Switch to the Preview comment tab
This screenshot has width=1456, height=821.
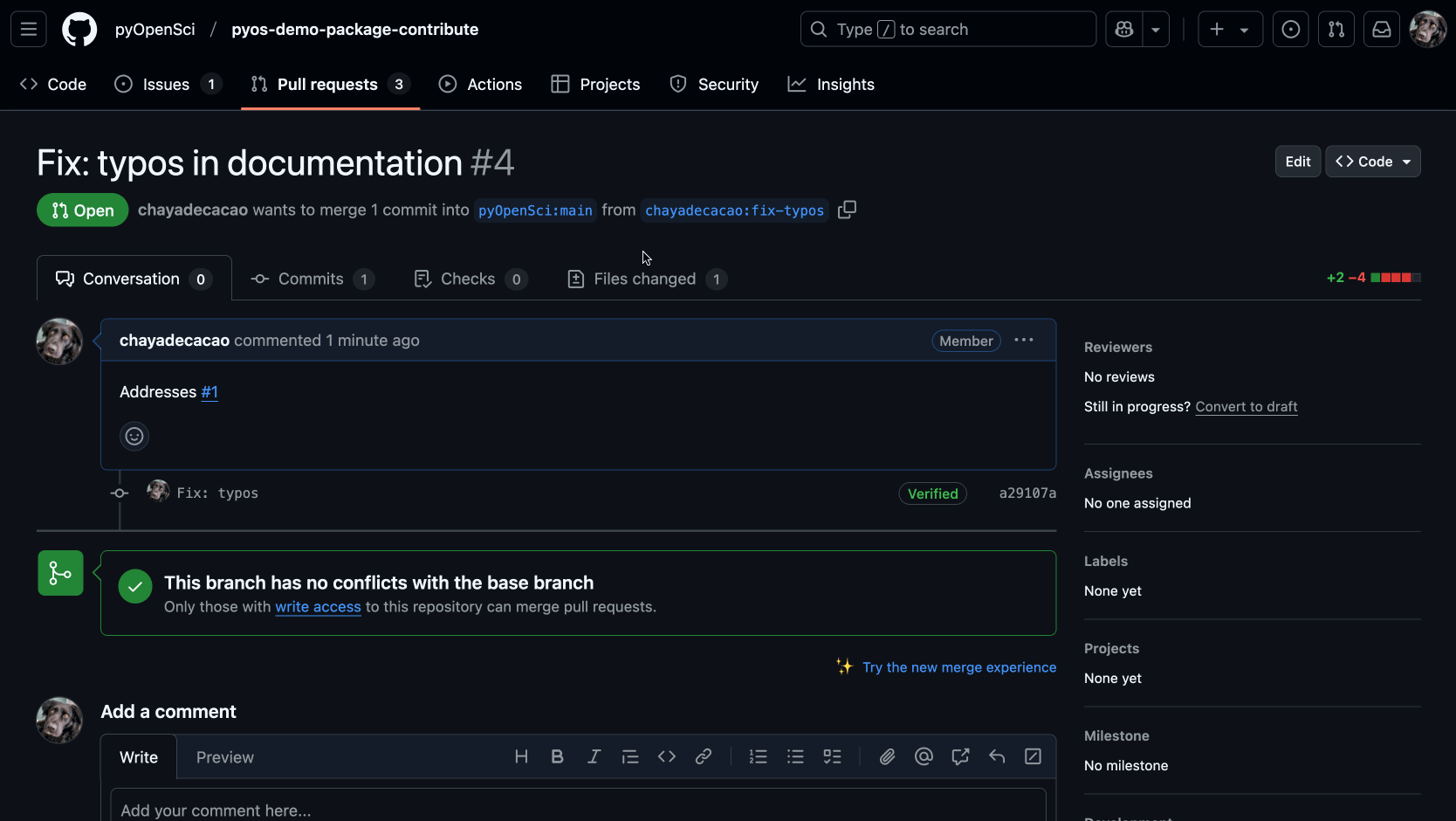[x=225, y=757]
